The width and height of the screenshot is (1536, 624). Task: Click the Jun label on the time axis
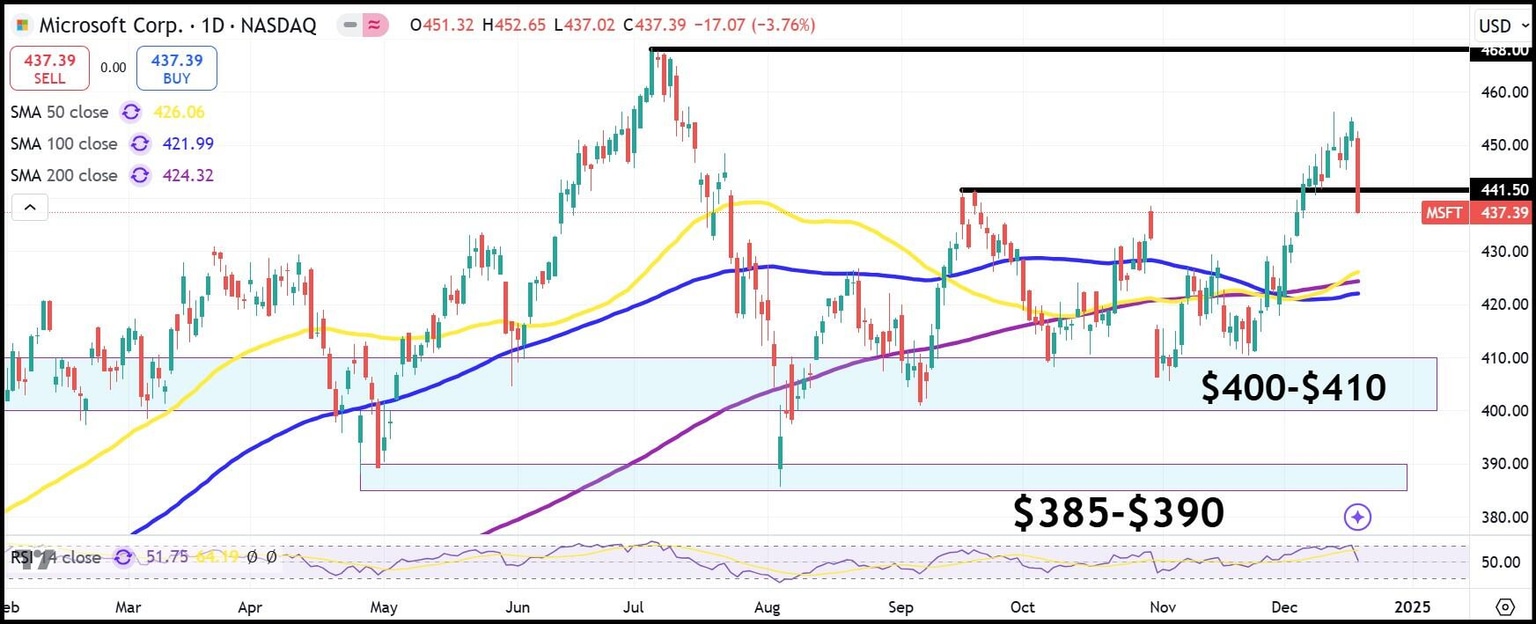point(517,607)
